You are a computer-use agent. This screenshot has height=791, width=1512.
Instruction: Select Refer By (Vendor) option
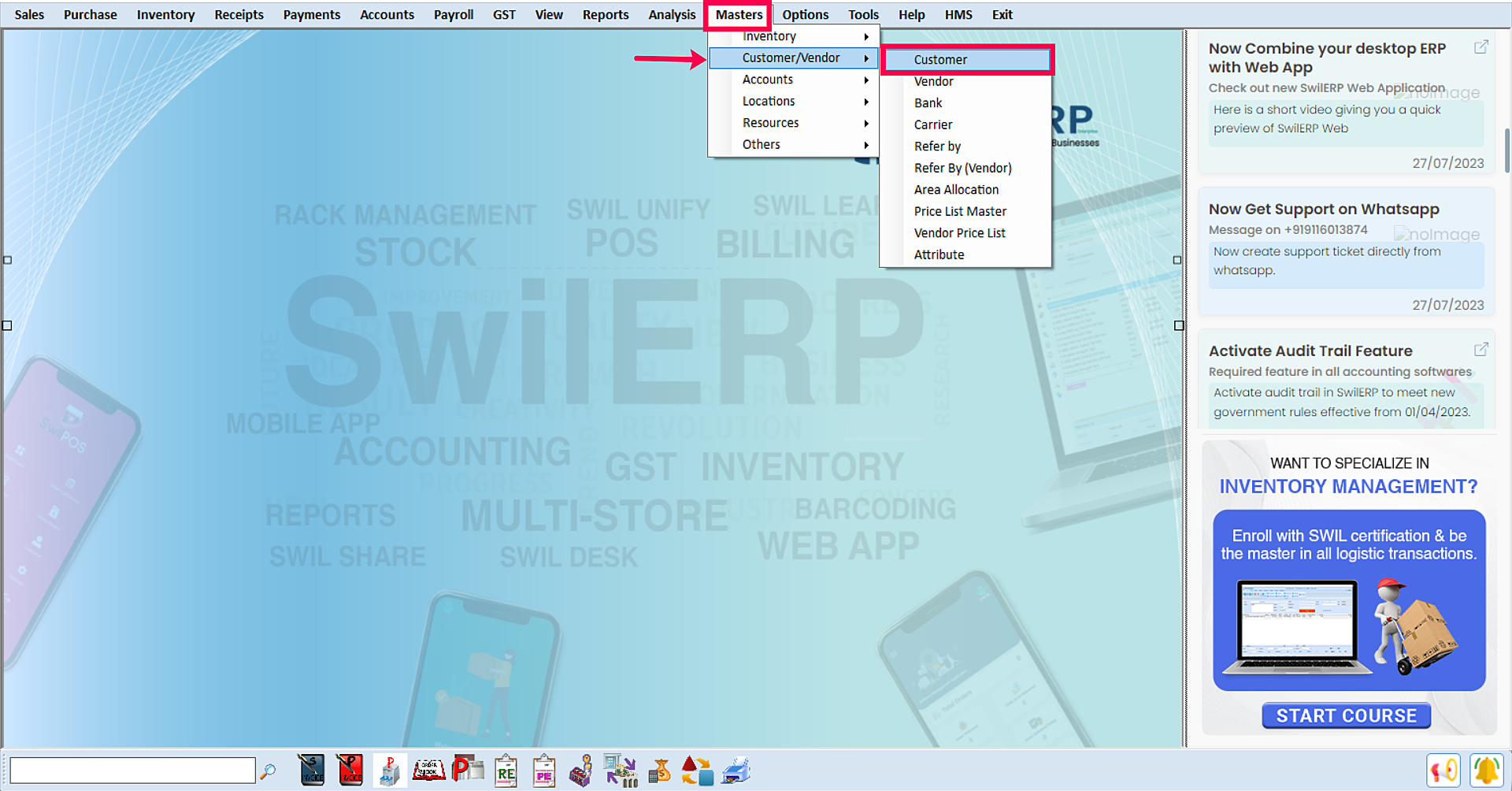pyautogui.click(x=967, y=168)
